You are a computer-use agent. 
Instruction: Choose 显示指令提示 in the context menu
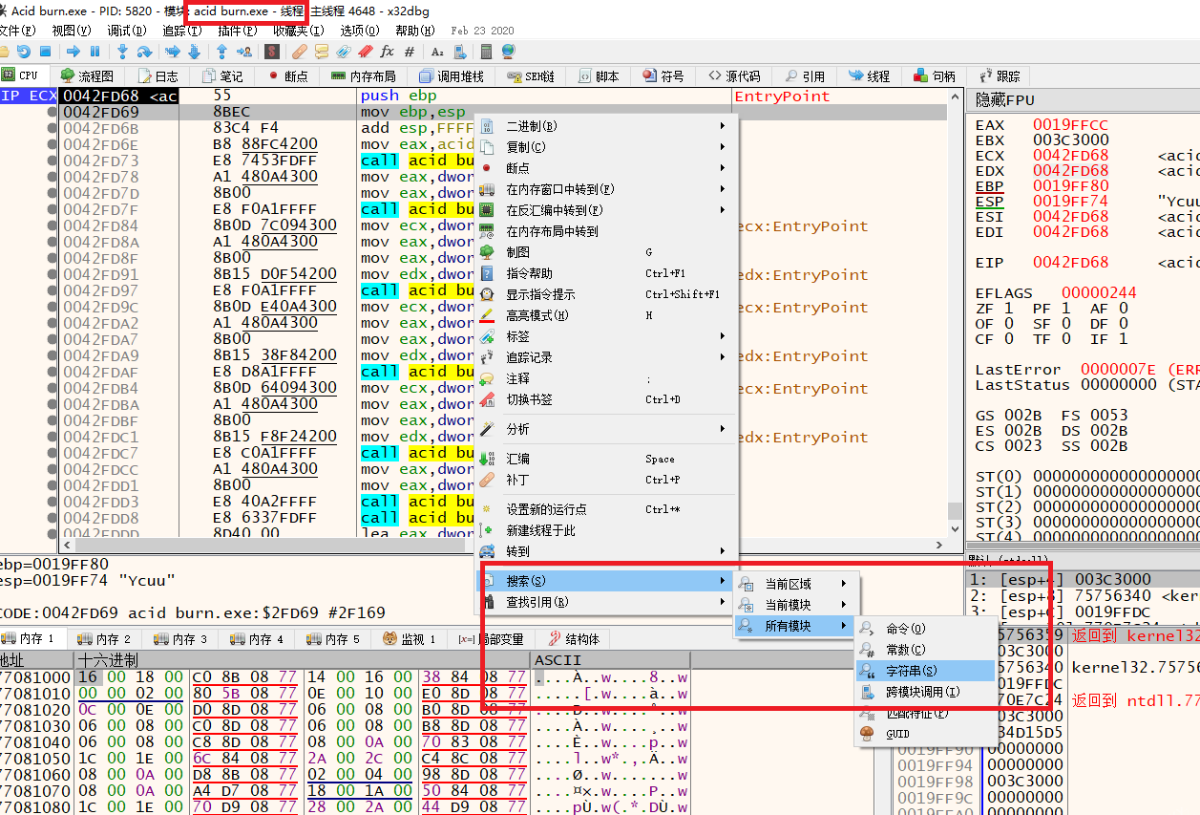[x=606, y=294]
